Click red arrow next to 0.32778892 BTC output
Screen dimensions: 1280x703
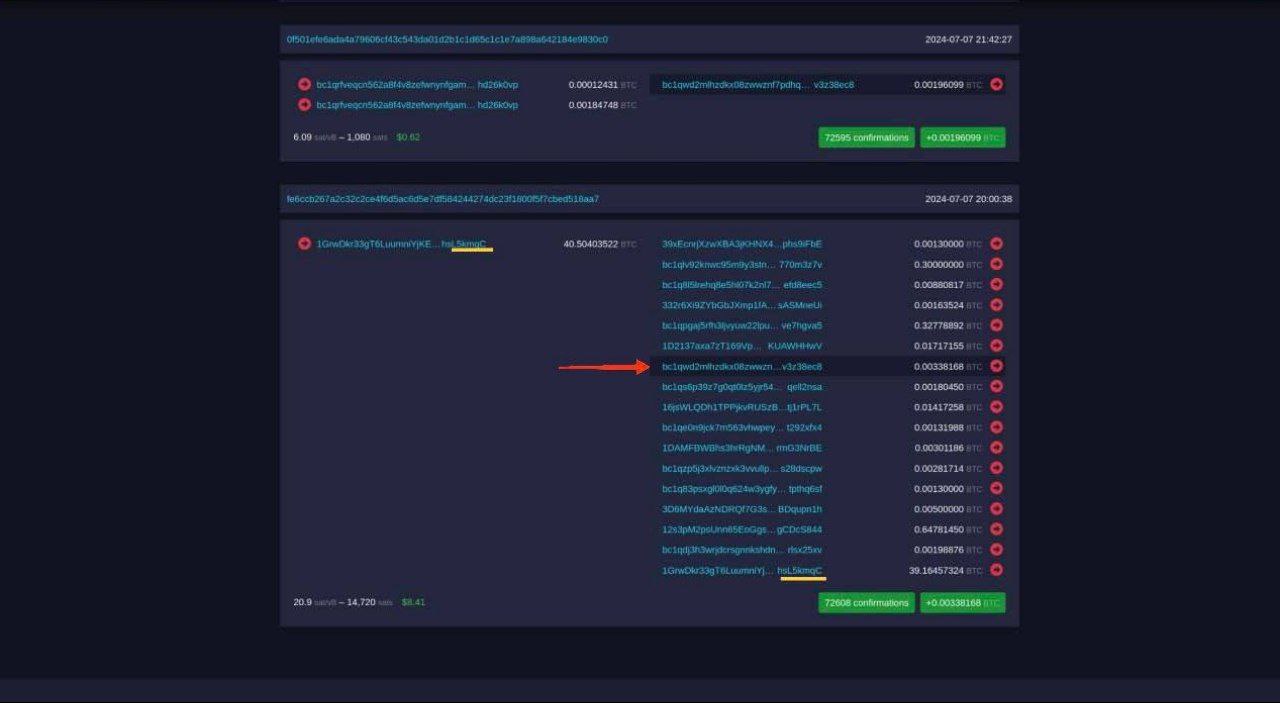[996, 326]
